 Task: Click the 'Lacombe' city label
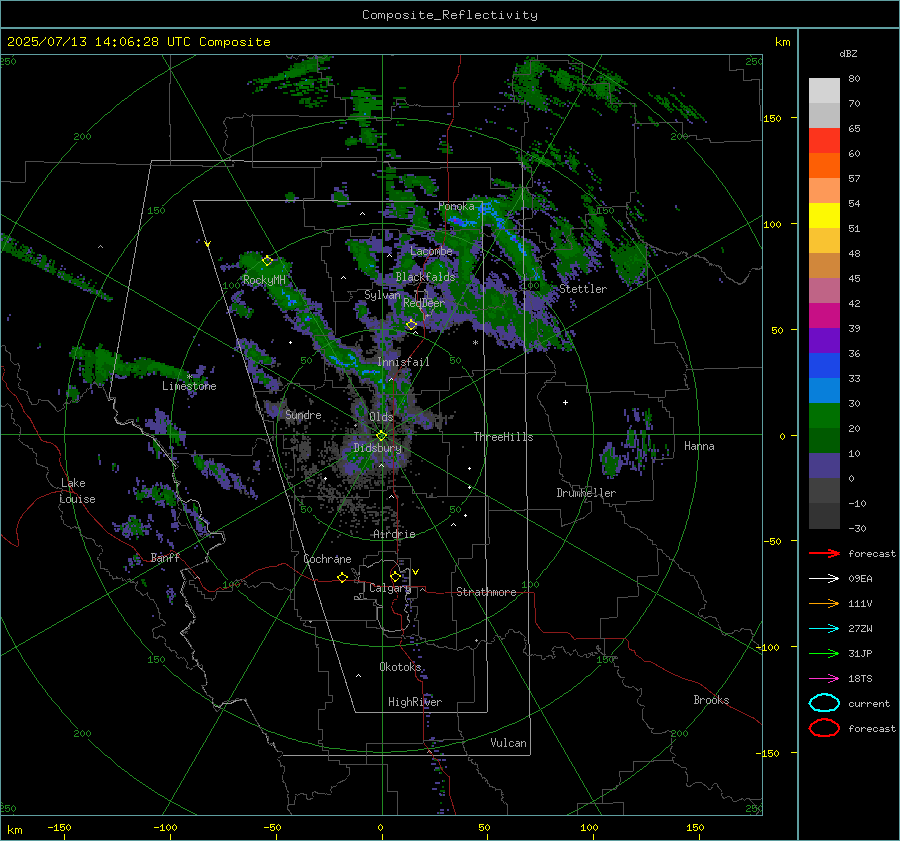431,251
